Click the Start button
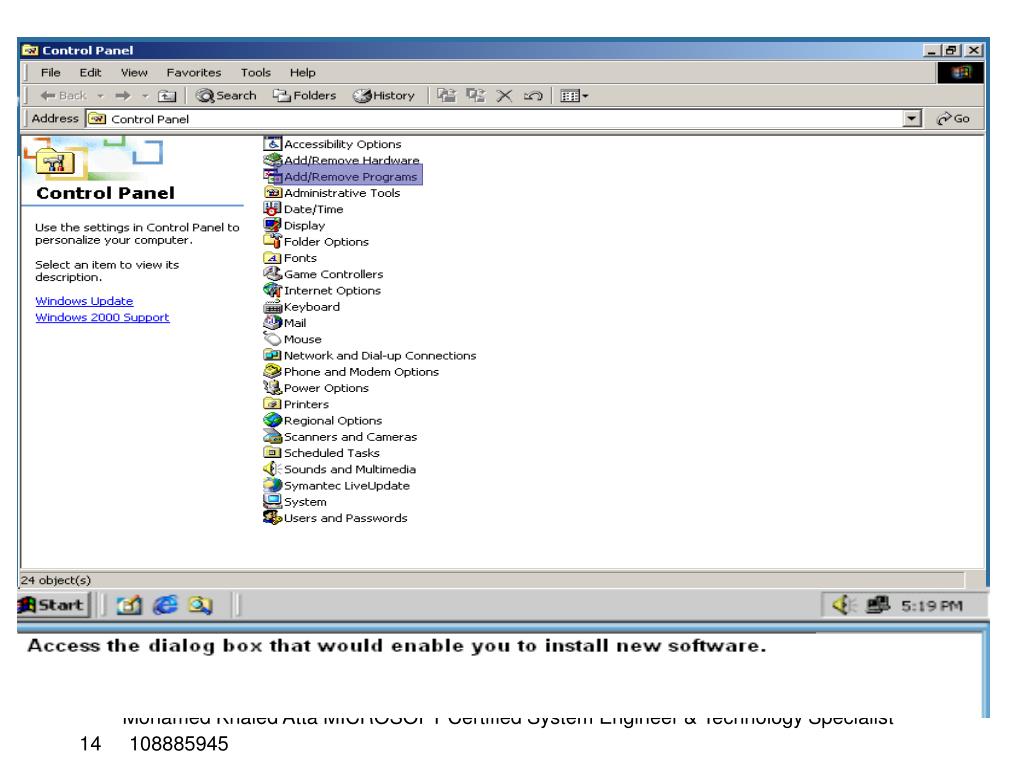 52,605
